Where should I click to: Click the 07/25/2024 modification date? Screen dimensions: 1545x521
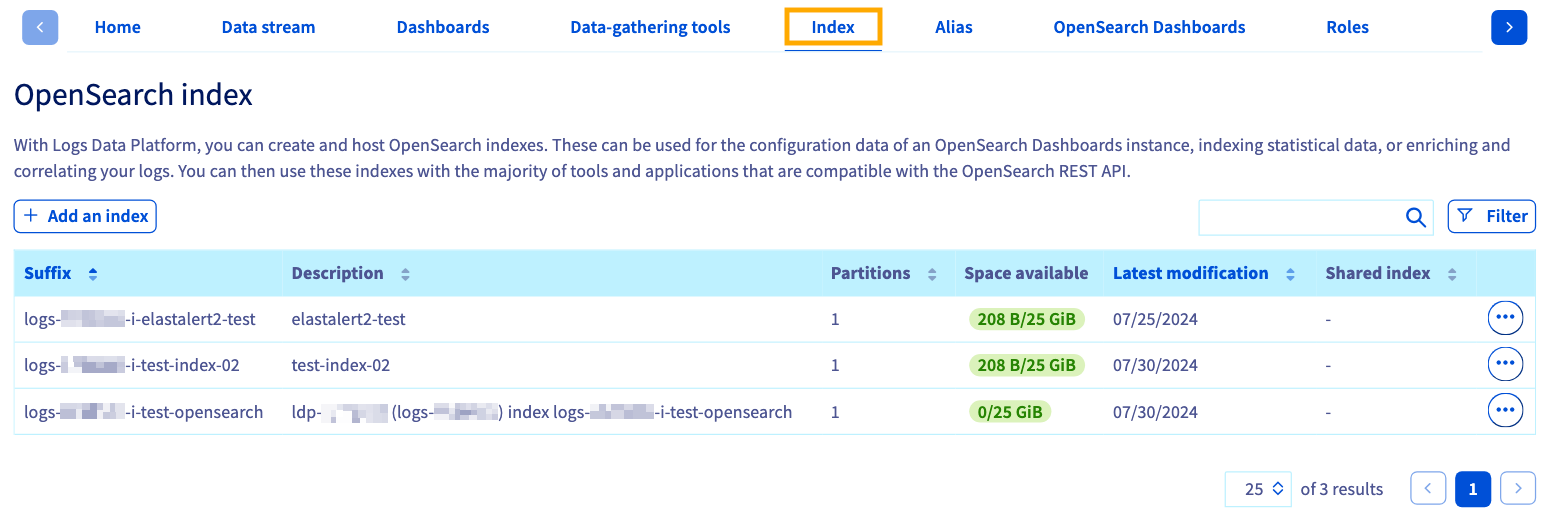tap(1155, 319)
